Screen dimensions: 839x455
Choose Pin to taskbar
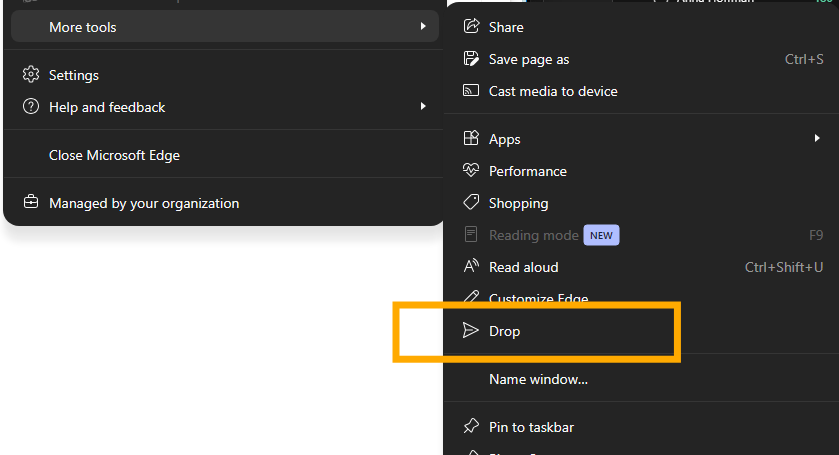641,428
